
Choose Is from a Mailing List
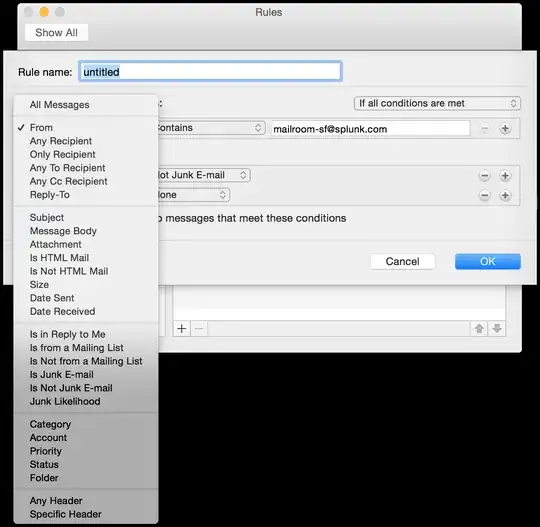[86, 348]
